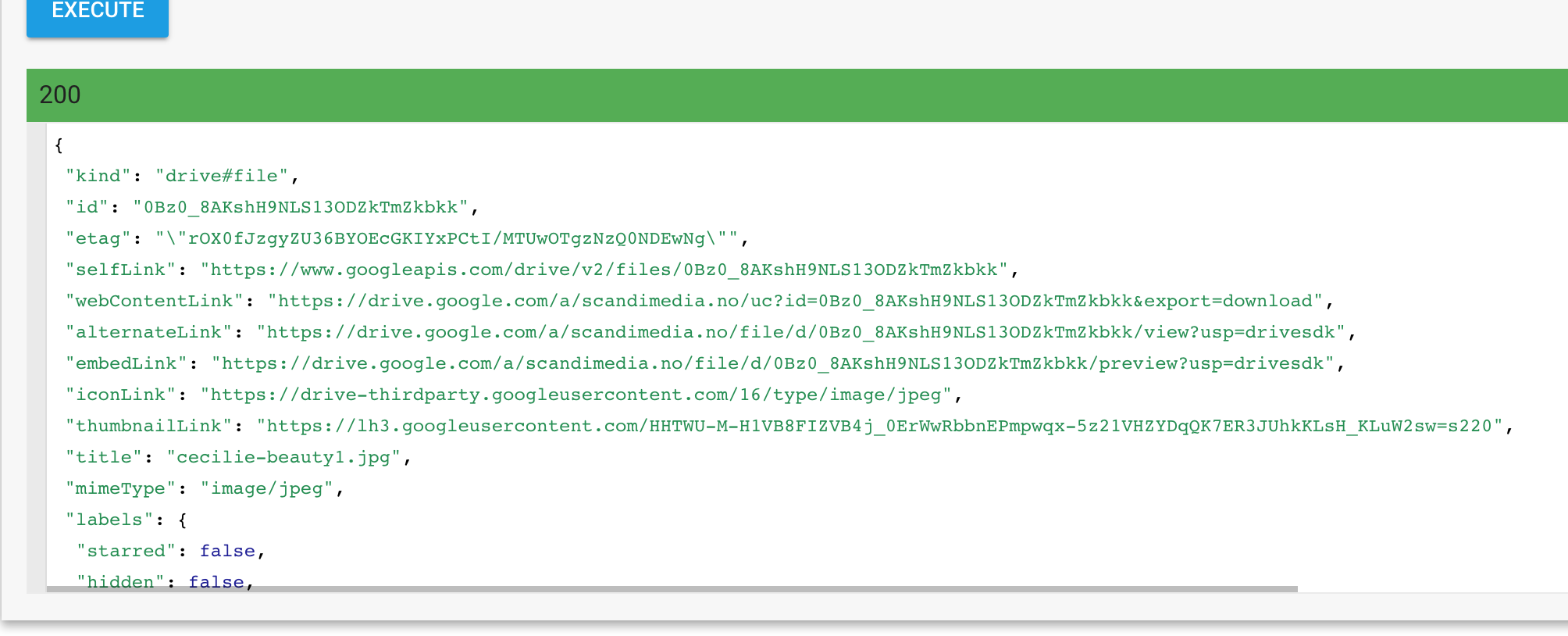Click the 200 status response header

click(x=797, y=95)
